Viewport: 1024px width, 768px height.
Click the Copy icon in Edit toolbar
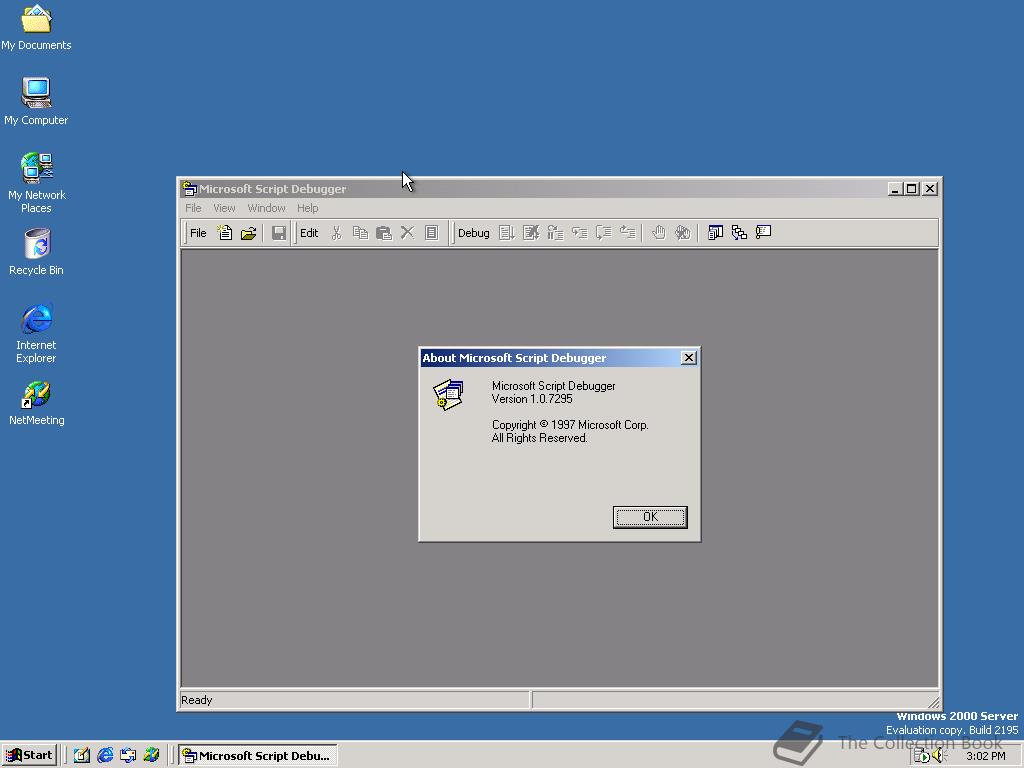coord(360,232)
